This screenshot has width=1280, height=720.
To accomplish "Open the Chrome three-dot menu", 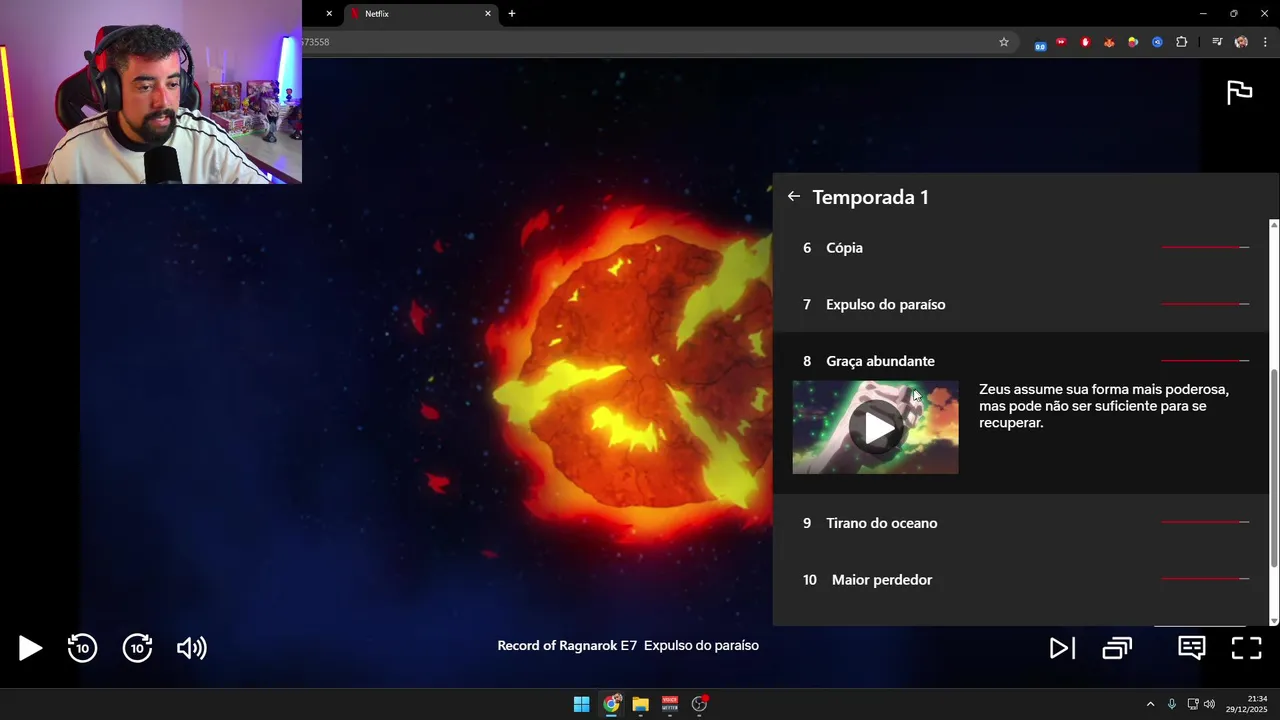I will (1265, 42).
